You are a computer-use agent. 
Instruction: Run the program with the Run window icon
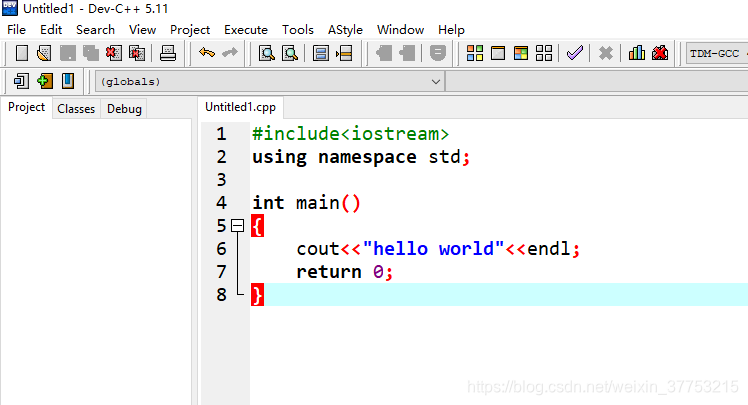[498, 53]
